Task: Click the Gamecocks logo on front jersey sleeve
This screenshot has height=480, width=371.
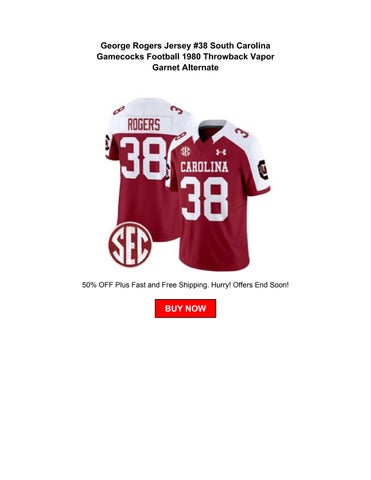Action: [x=263, y=170]
